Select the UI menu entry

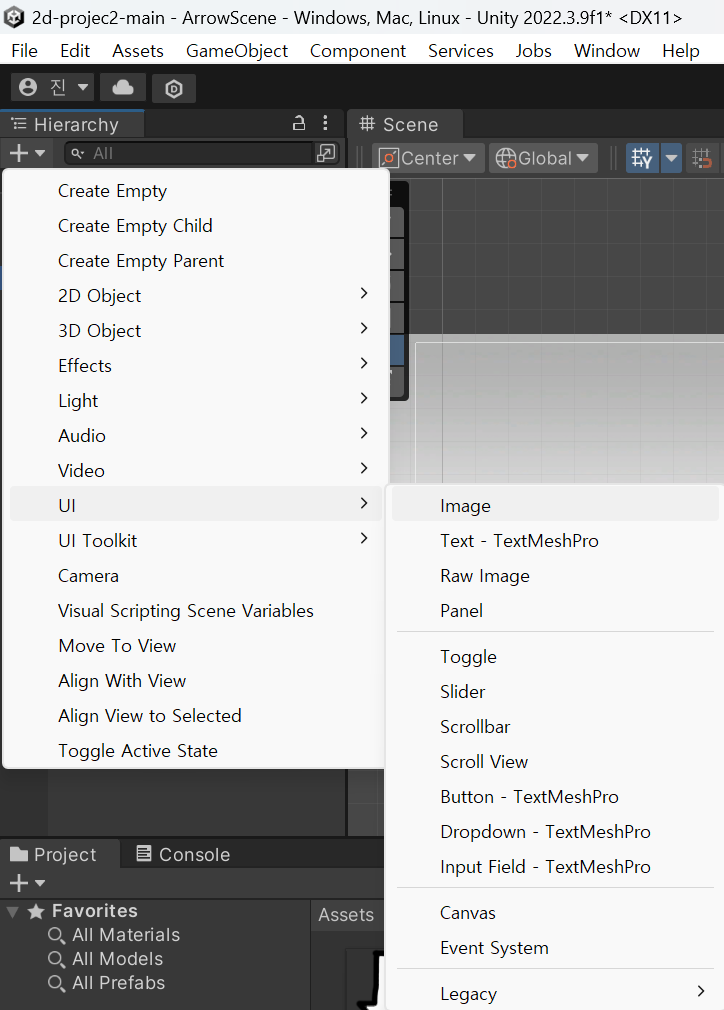[x=196, y=506]
